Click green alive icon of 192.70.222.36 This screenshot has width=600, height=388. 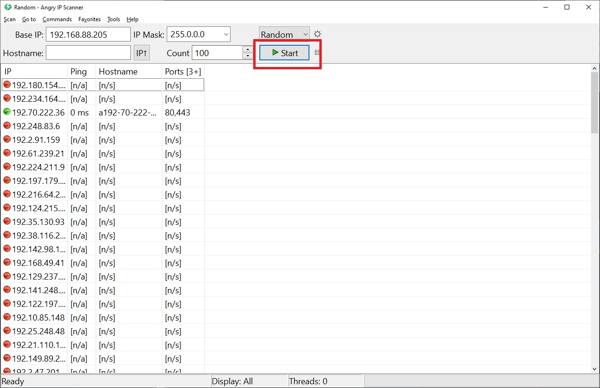7,112
